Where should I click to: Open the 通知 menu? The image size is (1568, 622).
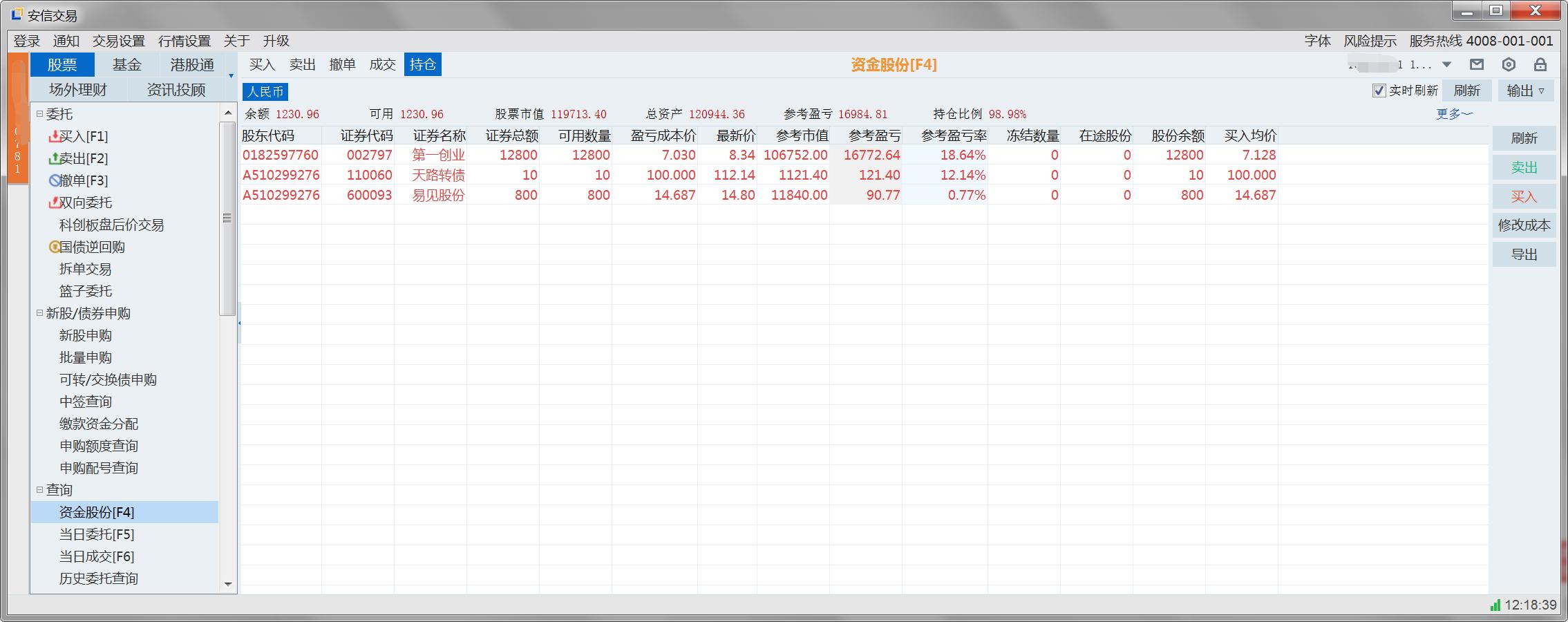(66, 41)
